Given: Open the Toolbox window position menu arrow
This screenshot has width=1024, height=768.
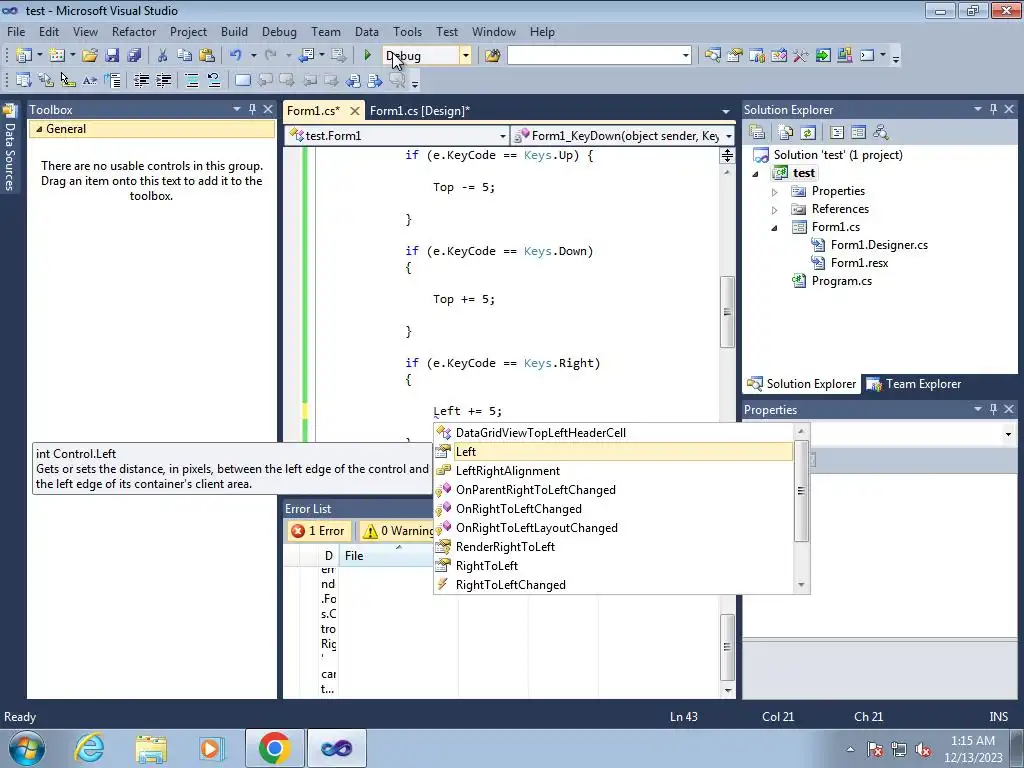Looking at the screenshot, I should (x=236, y=109).
